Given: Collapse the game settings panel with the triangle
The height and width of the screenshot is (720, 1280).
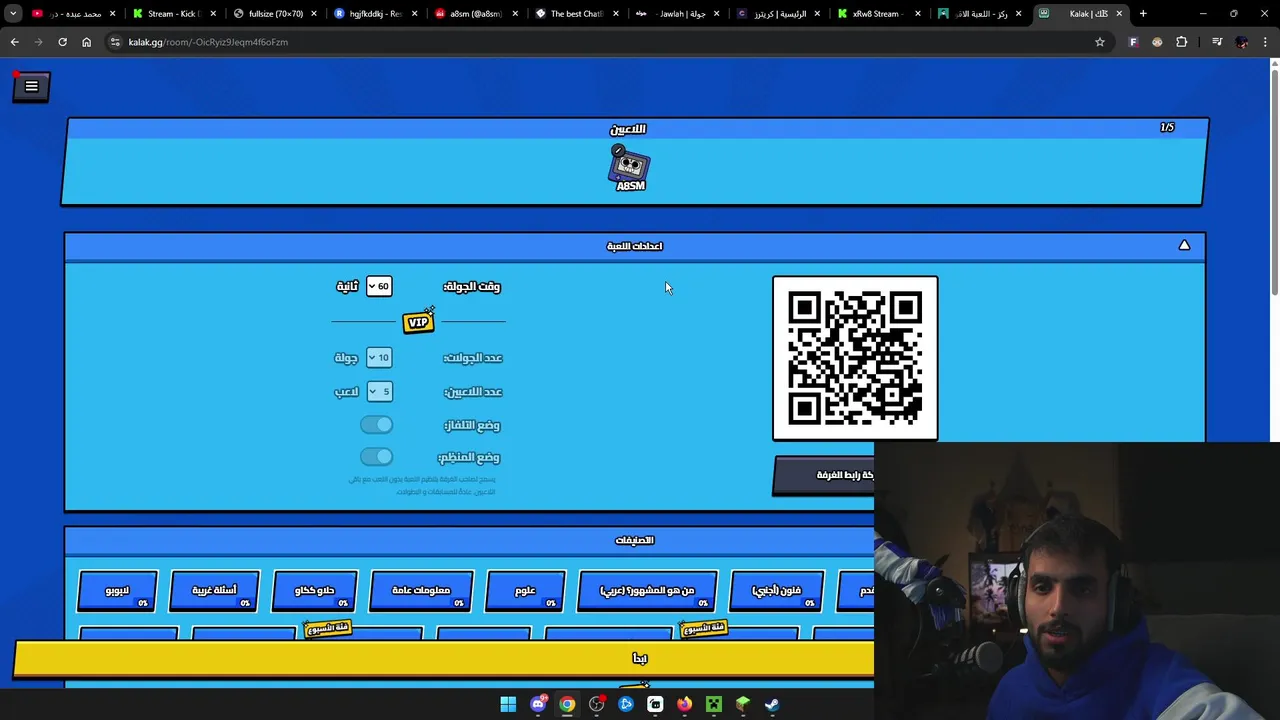Looking at the screenshot, I should click(1184, 245).
